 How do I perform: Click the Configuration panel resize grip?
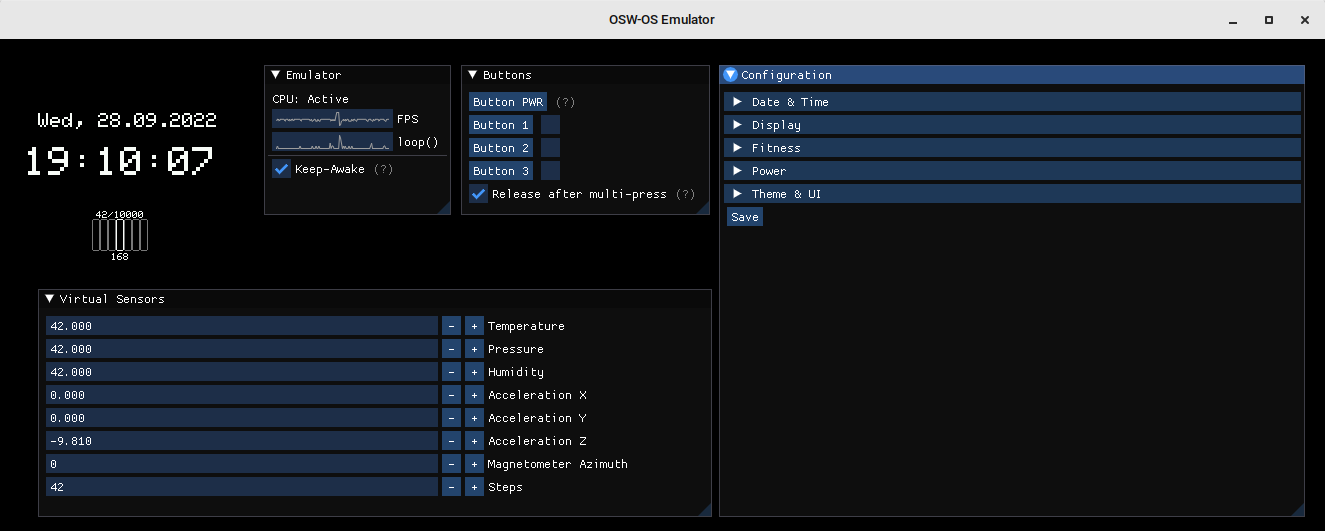(x=1298, y=510)
